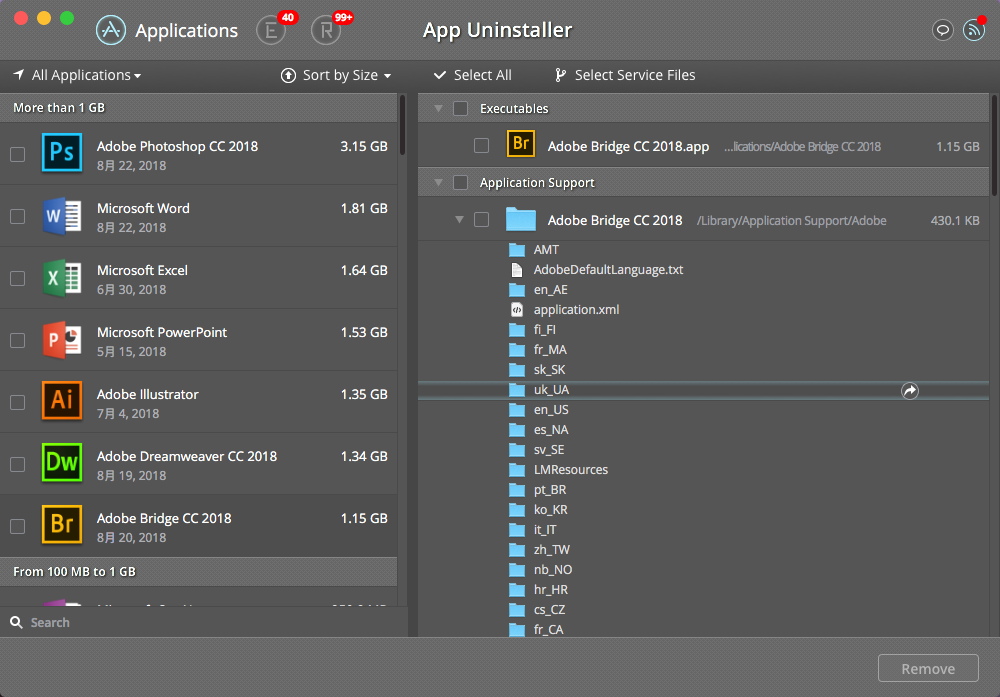Click Select All
Viewport: 1000px width, 697px height.
[x=473, y=75]
